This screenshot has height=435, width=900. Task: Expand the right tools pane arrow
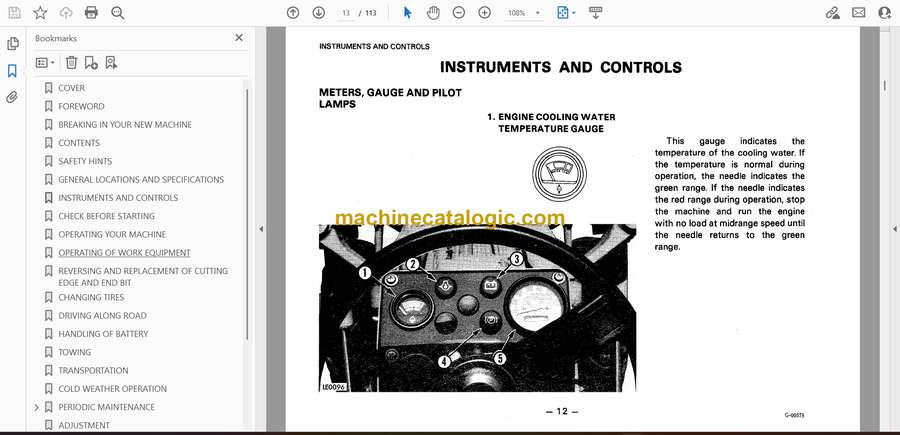[x=894, y=229]
